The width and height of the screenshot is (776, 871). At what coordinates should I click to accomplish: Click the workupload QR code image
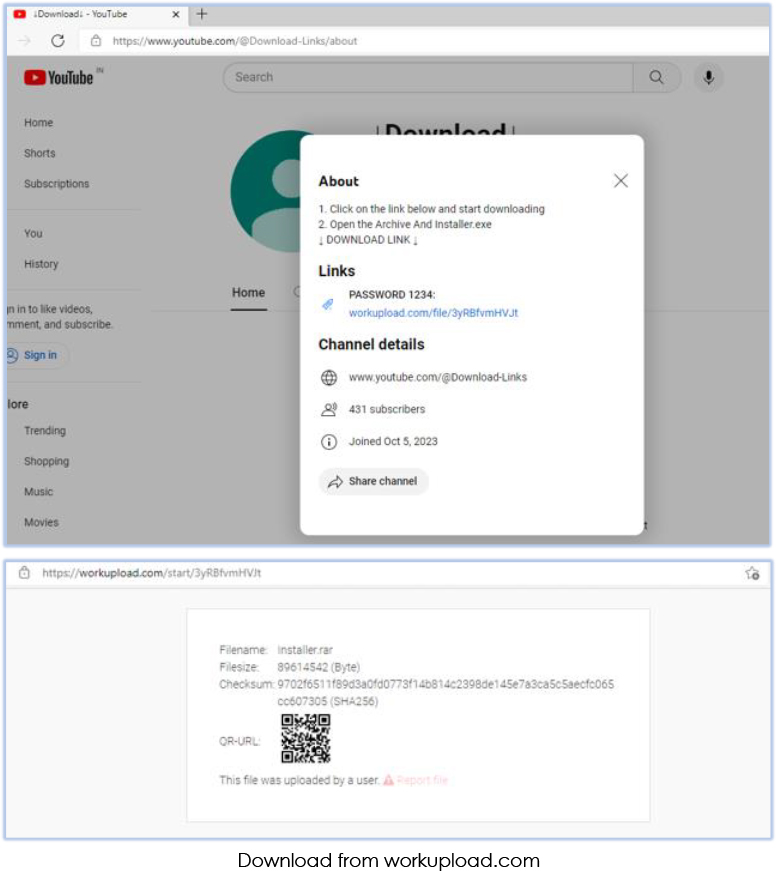click(305, 739)
